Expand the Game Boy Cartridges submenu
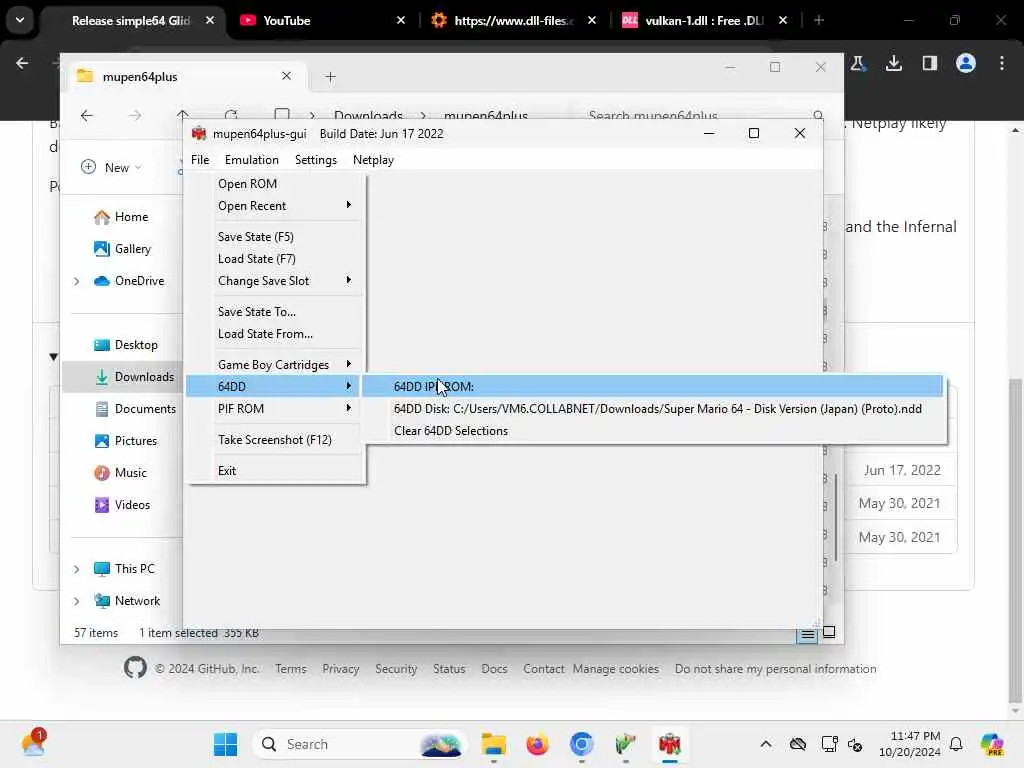 pyautogui.click(x=275, y=364)
